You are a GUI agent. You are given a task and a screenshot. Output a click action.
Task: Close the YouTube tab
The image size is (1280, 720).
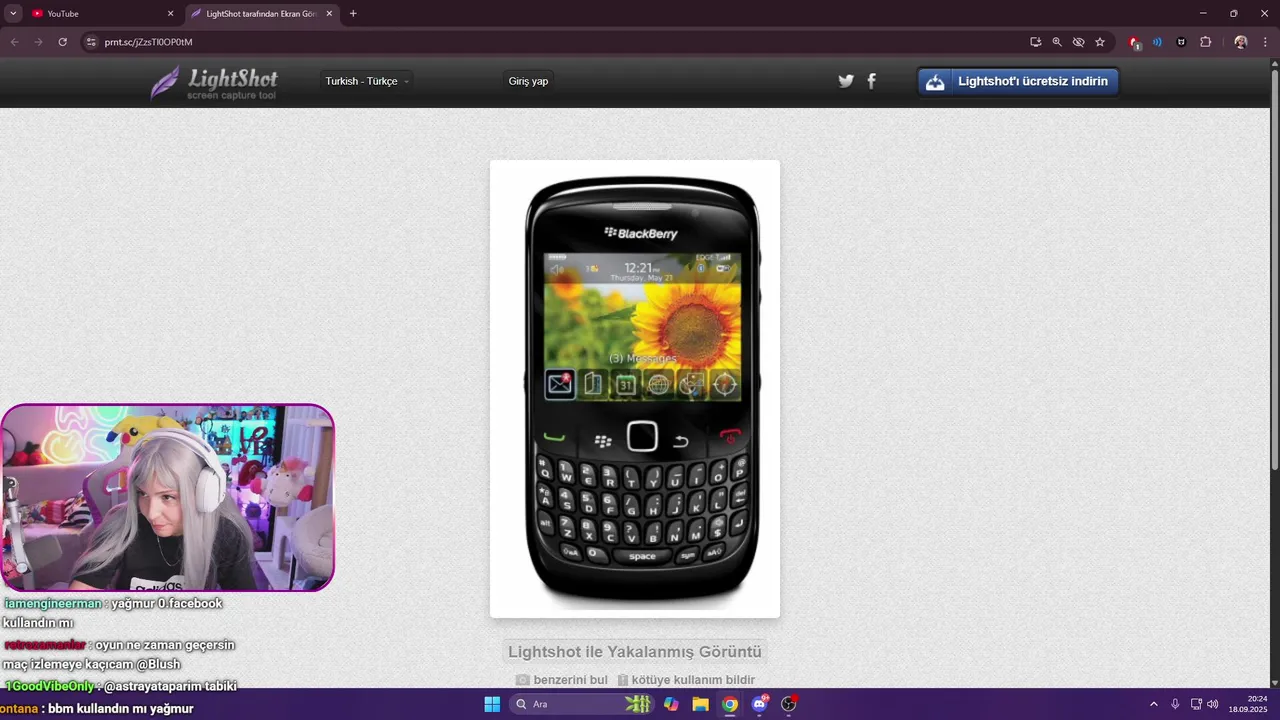(170, 13)
